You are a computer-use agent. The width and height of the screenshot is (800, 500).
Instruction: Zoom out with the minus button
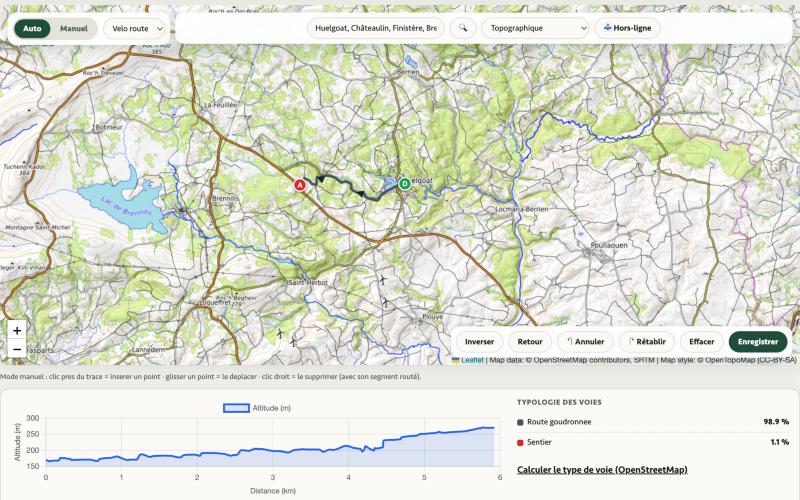17,349
